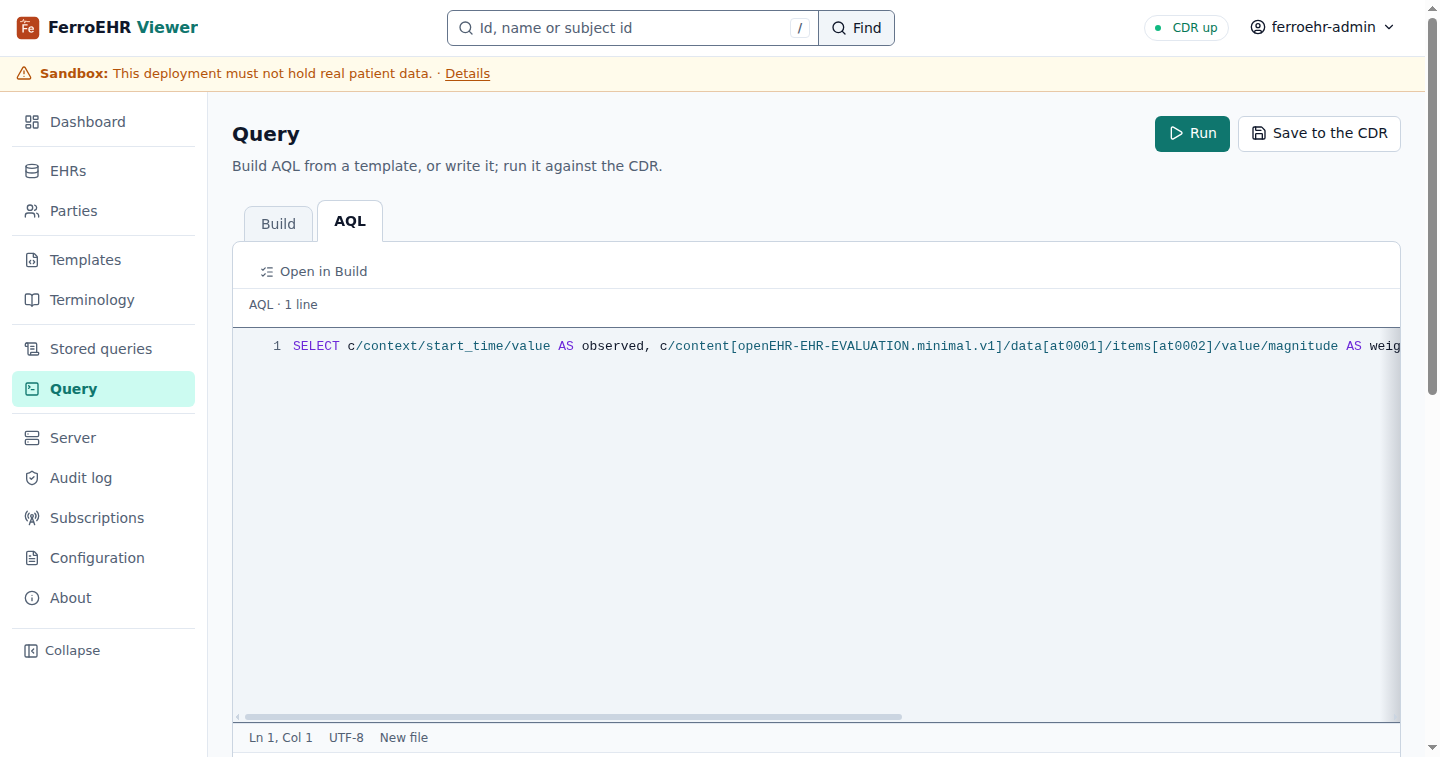Click the FerroEHR Fe logo icon

[x=28, y=28]
